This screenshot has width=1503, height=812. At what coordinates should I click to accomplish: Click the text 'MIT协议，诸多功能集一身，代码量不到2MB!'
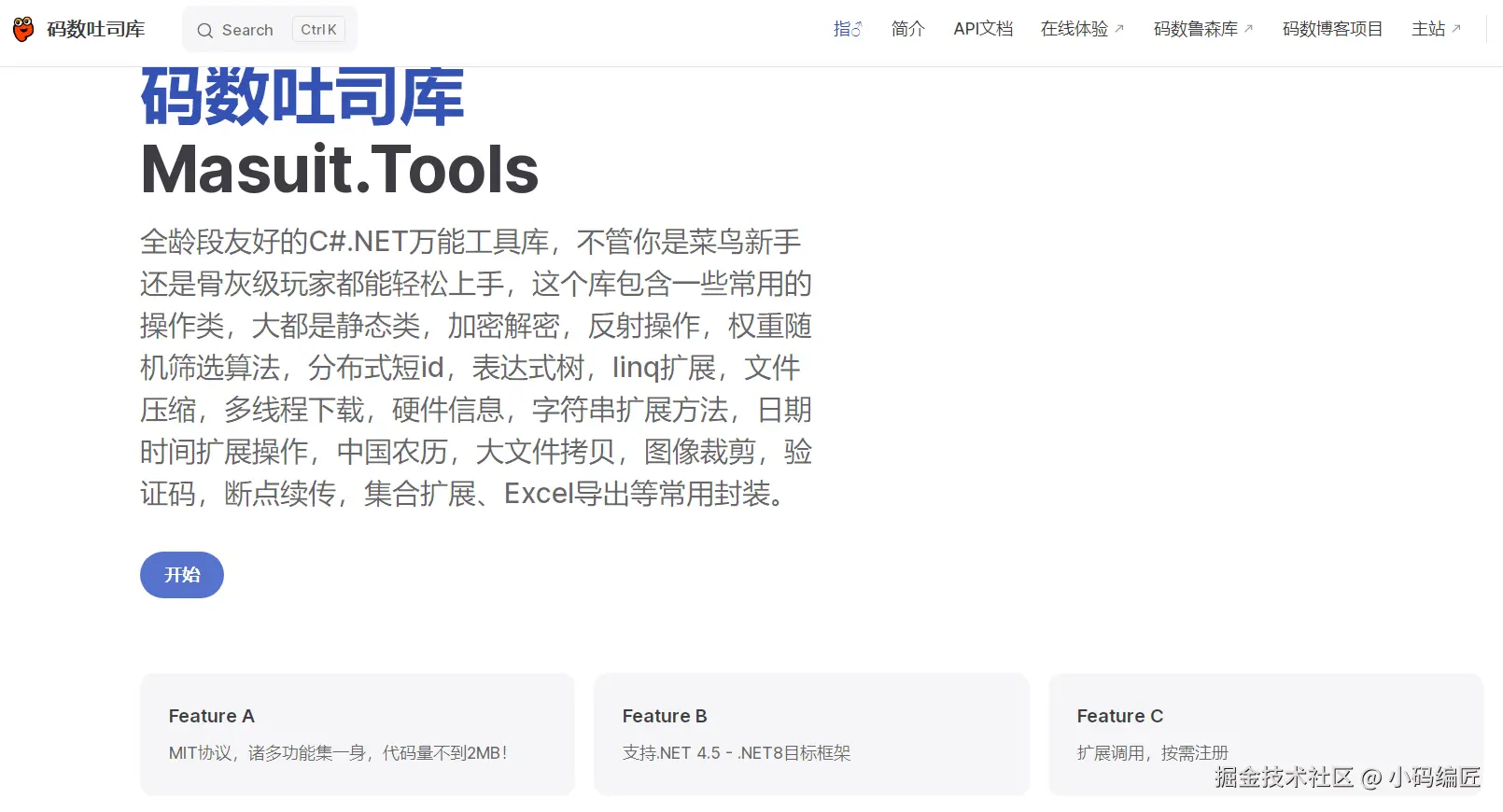(338, 753)
